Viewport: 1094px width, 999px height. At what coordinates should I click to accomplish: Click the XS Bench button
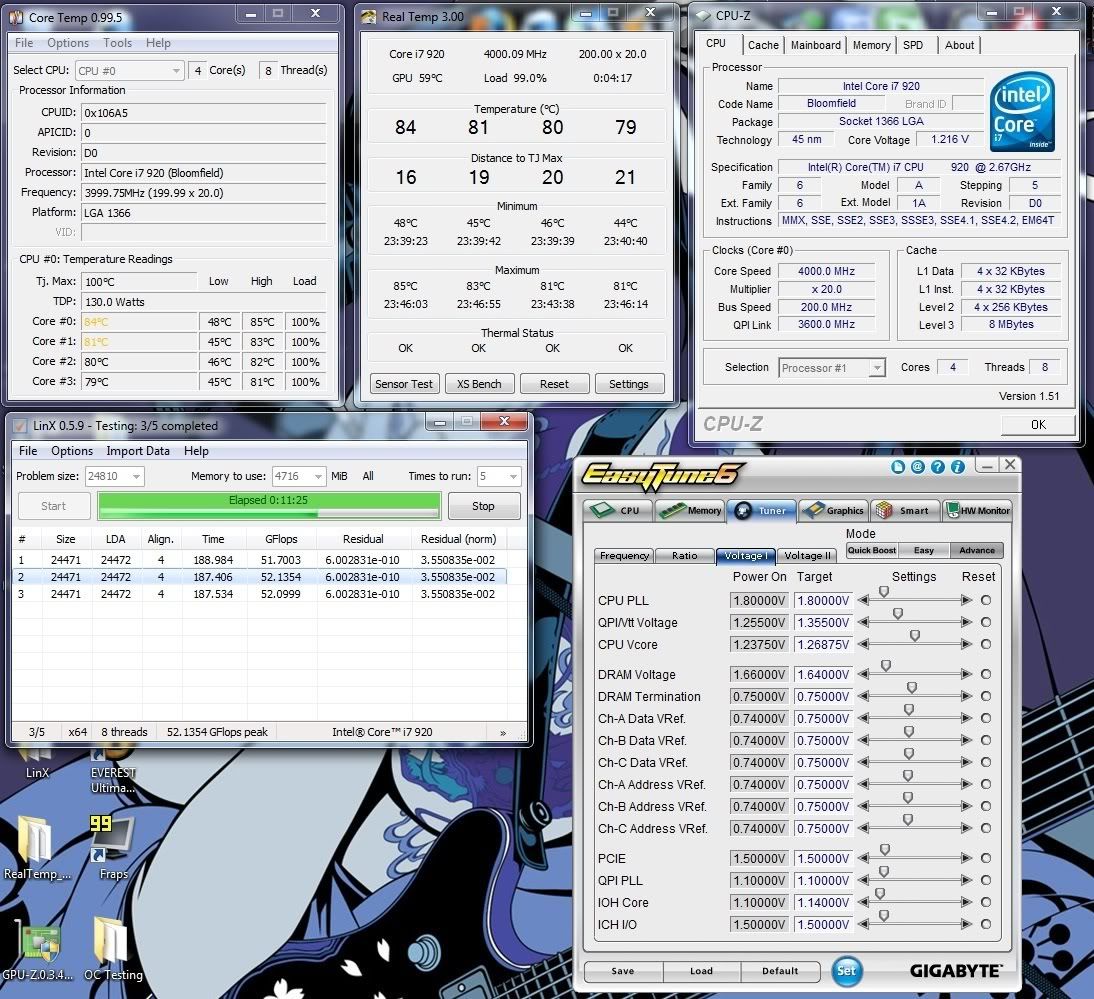479,384
